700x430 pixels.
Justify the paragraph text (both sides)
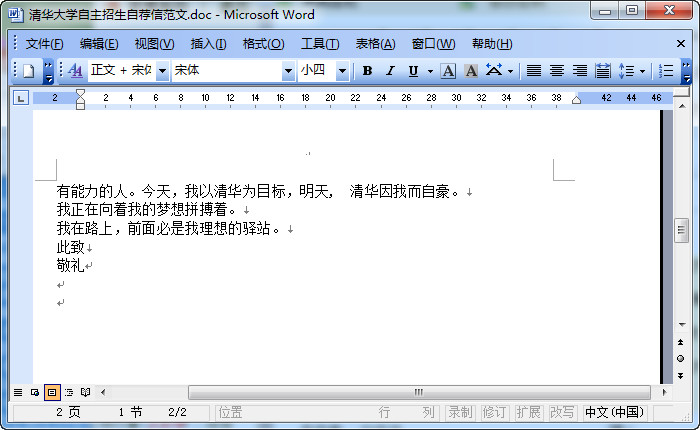pyautogui.click(x=534, y=71)
